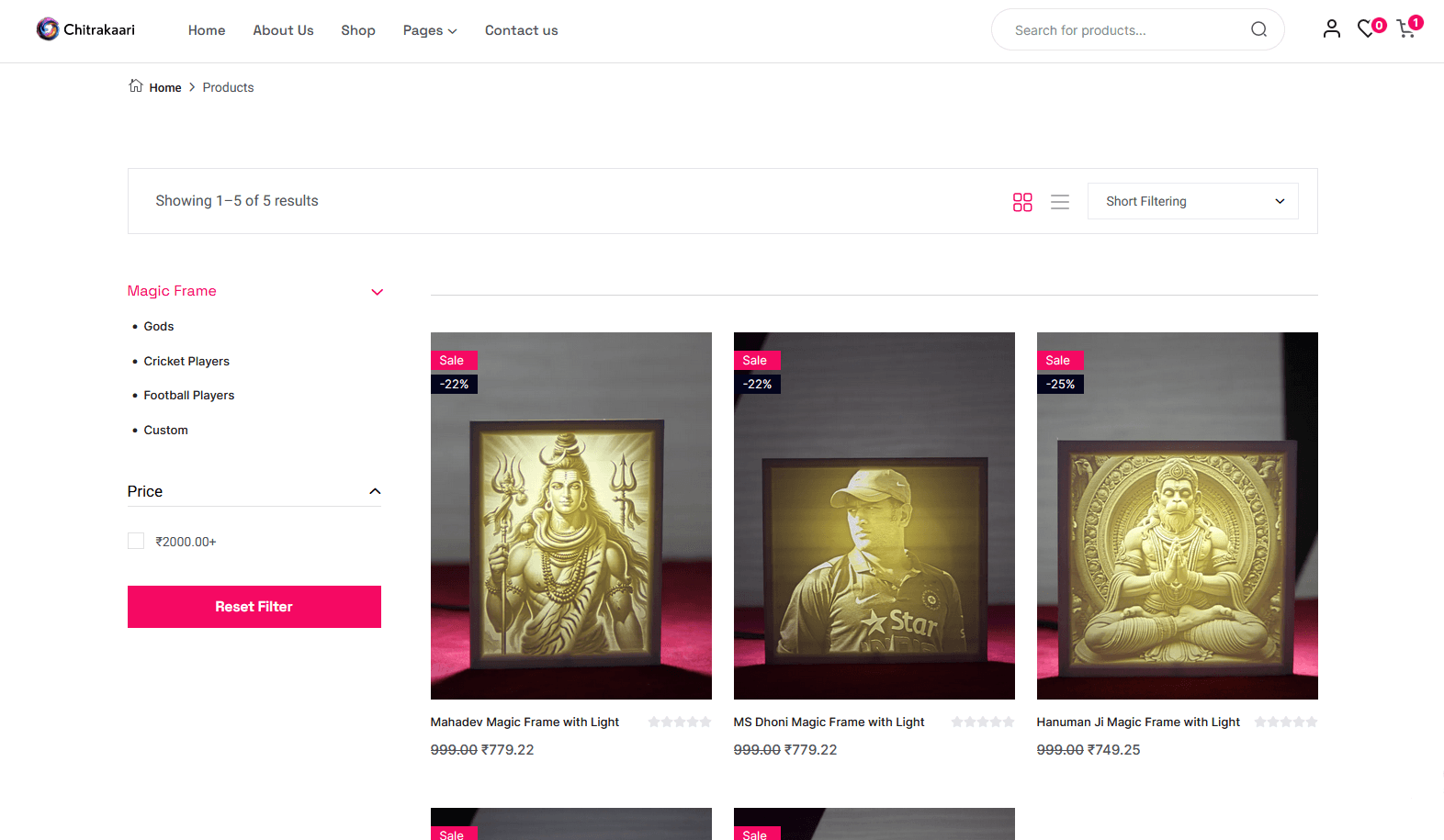This screenshot has width=1444, height=840.
Task: Go to the Shop menu item
Action: (357, 30)
